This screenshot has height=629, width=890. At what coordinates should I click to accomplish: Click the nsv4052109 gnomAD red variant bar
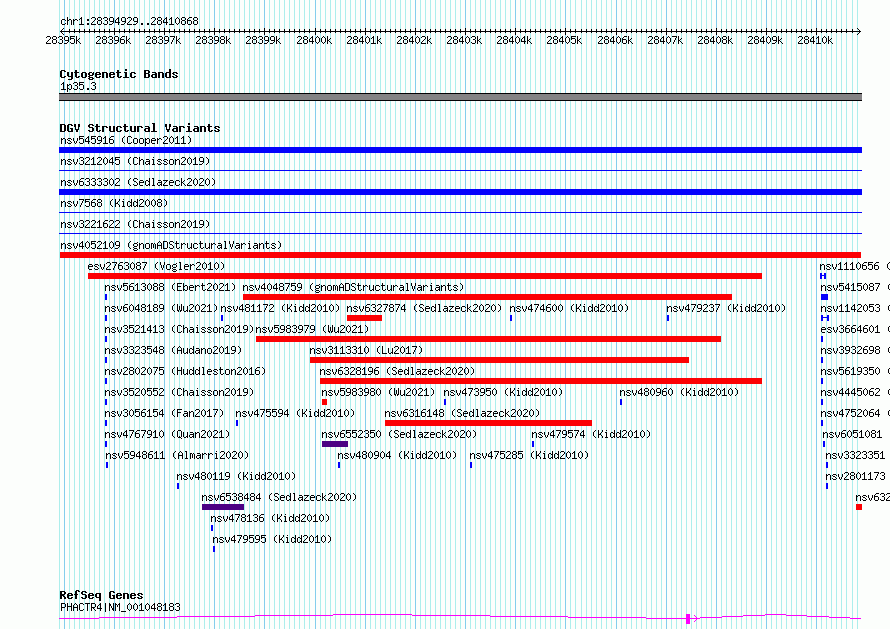[460, 255]
